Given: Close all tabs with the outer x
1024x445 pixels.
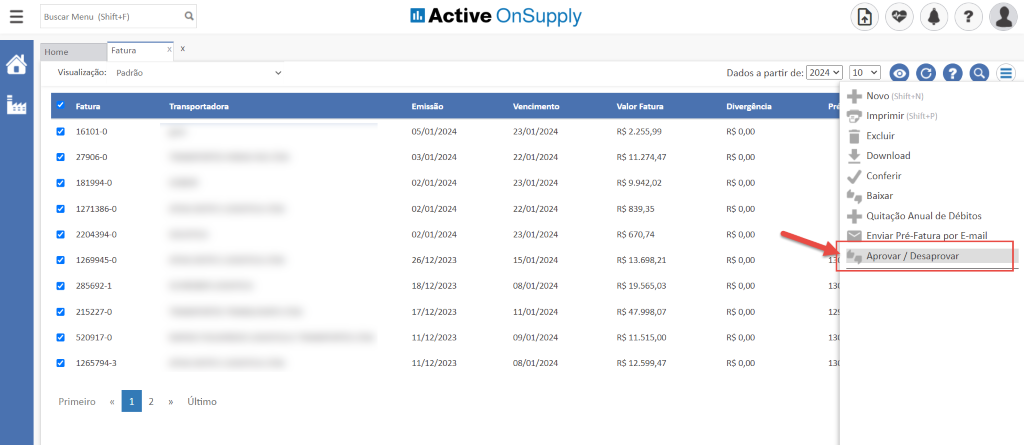Looking at the screenshot, I should 183,48.
